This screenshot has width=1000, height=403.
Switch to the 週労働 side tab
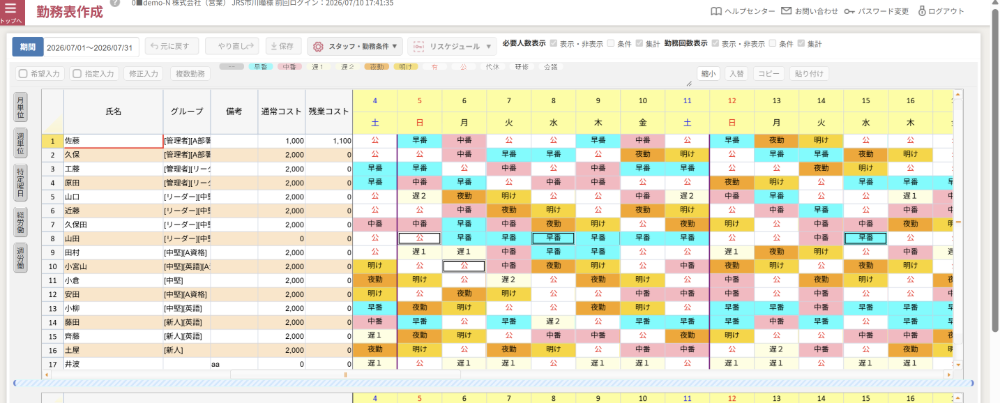(x=21, y=258)
